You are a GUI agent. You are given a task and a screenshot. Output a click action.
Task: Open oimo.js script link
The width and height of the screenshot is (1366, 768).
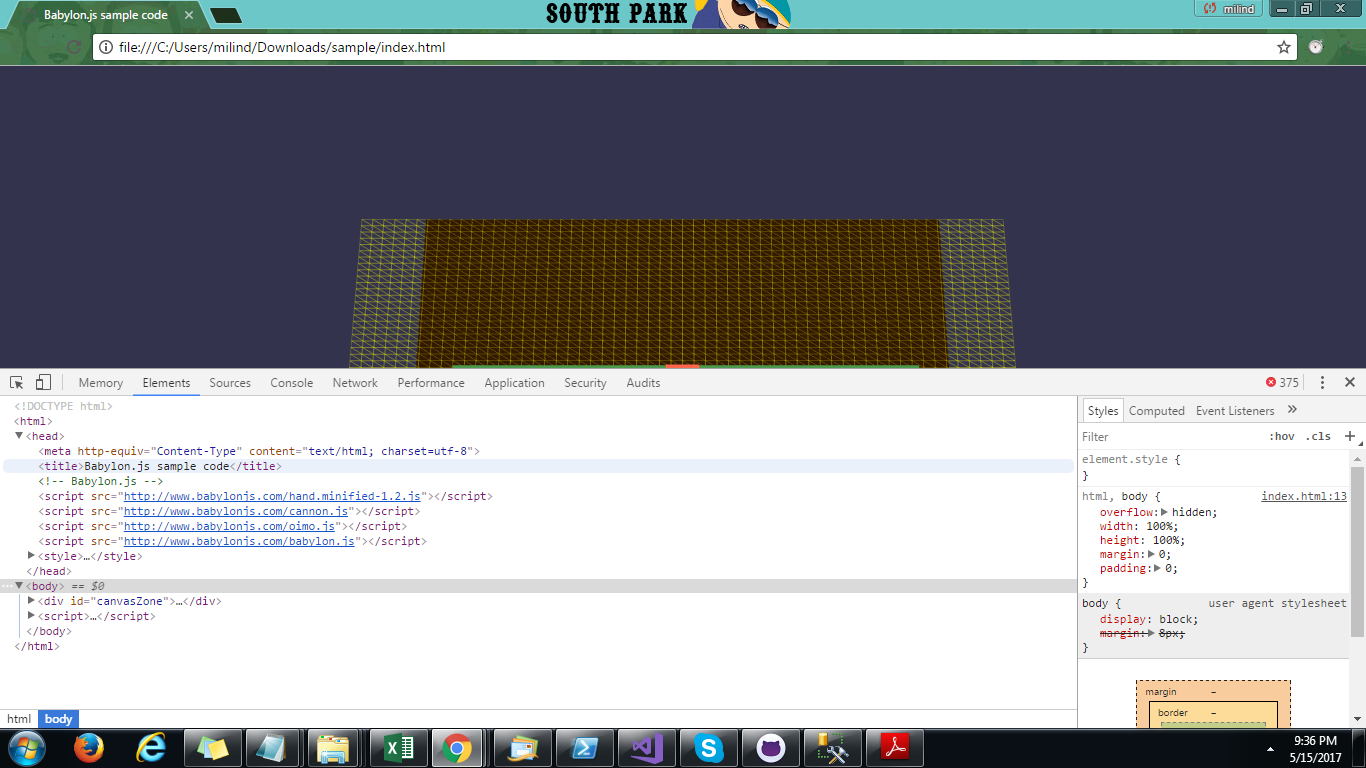click(230, 526)
